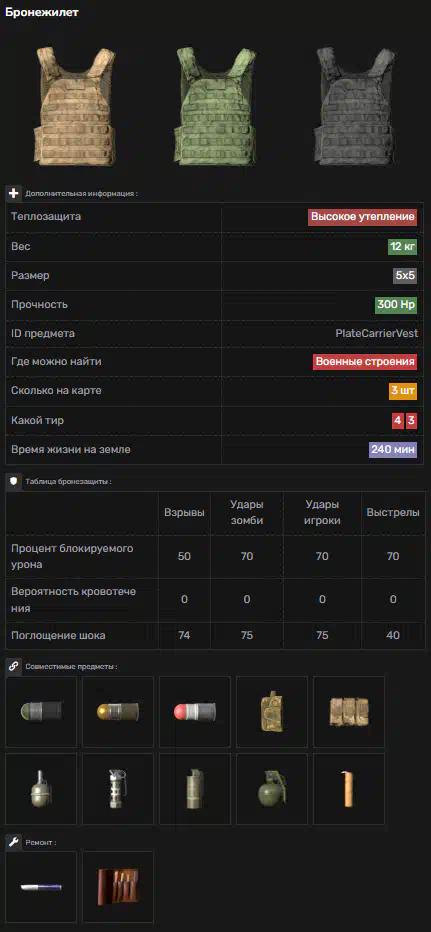Click the Высокое утепление badge
The image size is (431, 932).
(x=363, y=217)
